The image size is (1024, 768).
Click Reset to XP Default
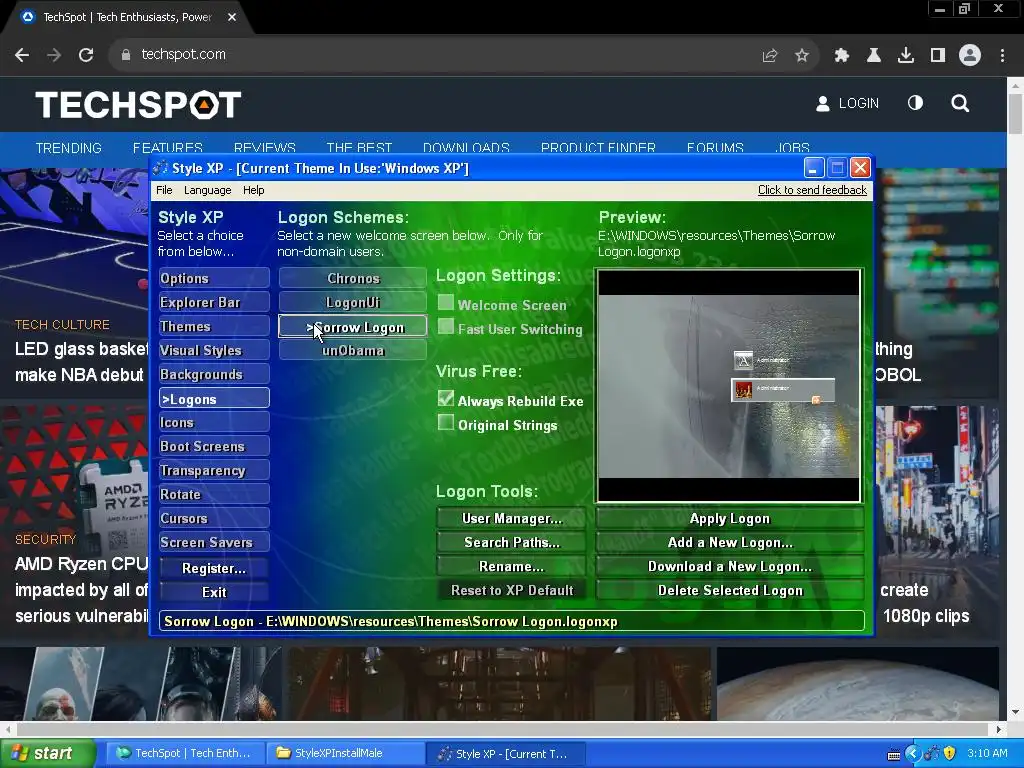point(512,590)
